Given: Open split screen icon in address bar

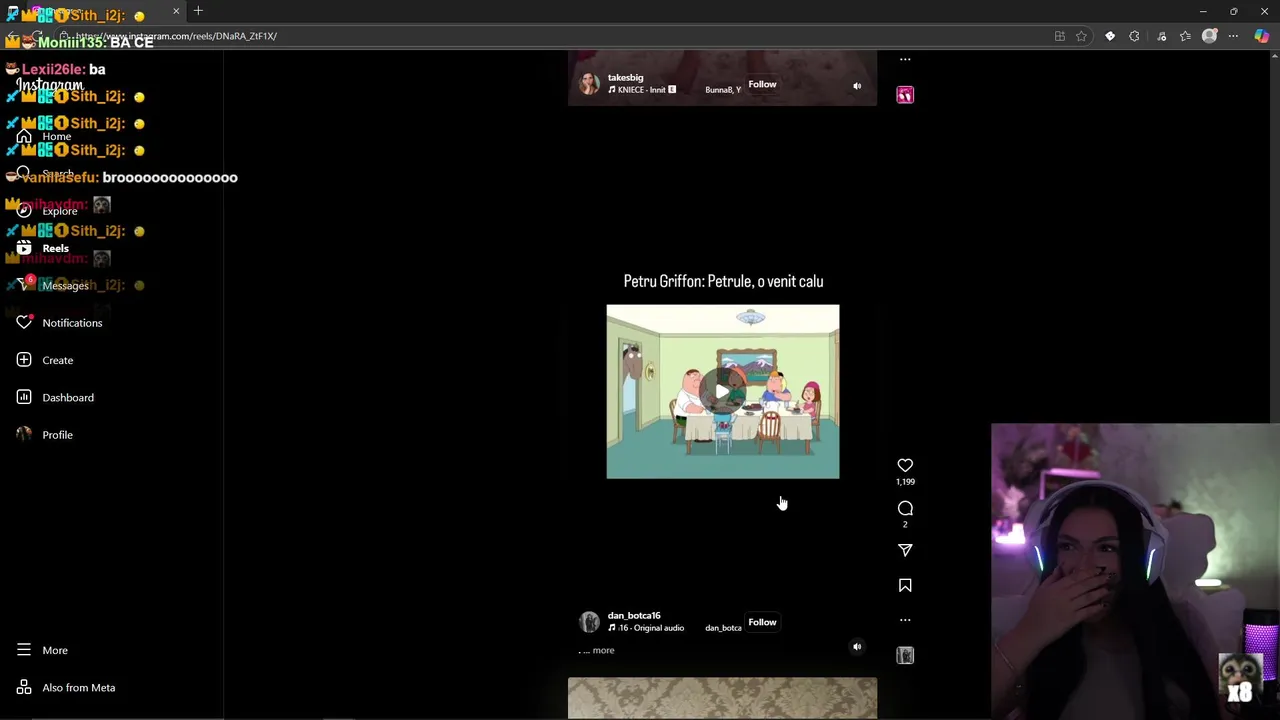Looking at the screenshot, I should pos(1060,36).
